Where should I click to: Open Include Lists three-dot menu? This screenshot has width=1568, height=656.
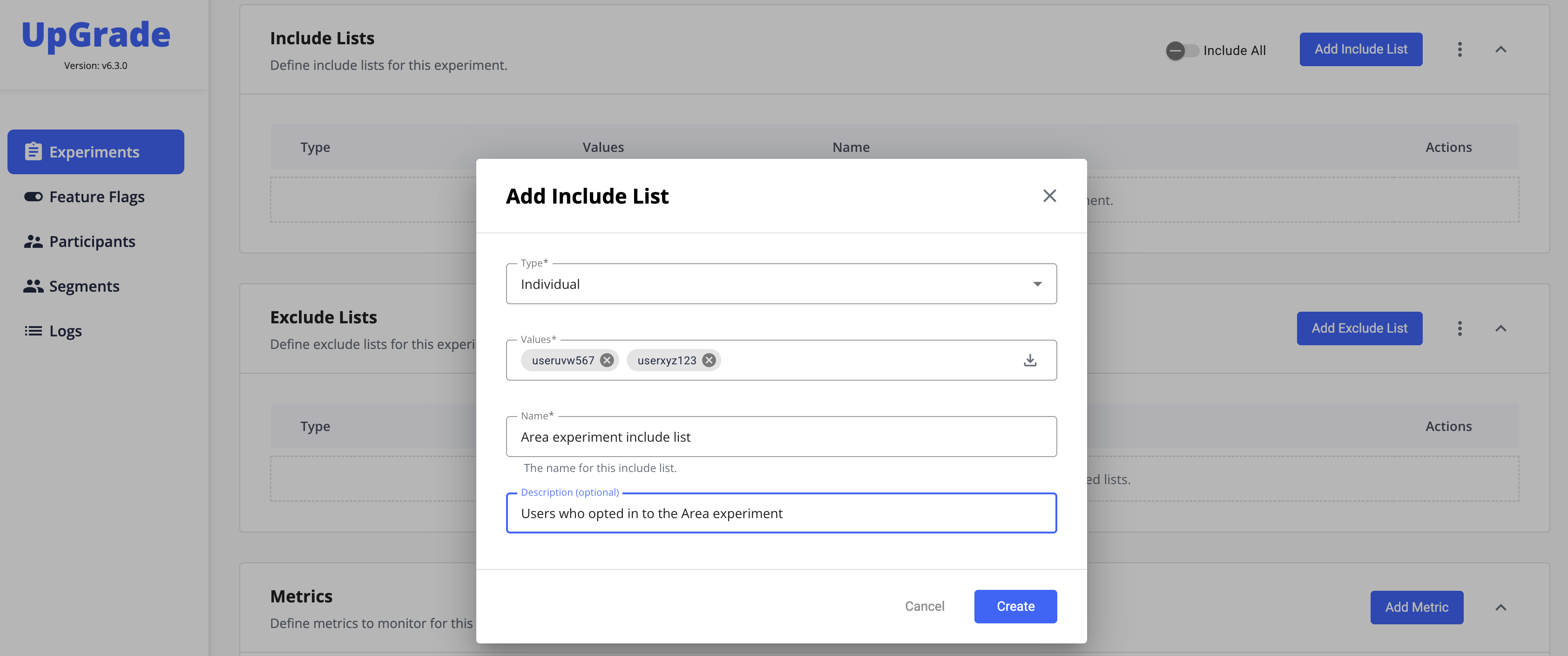pyautogui.click(x=1459, y=49)
